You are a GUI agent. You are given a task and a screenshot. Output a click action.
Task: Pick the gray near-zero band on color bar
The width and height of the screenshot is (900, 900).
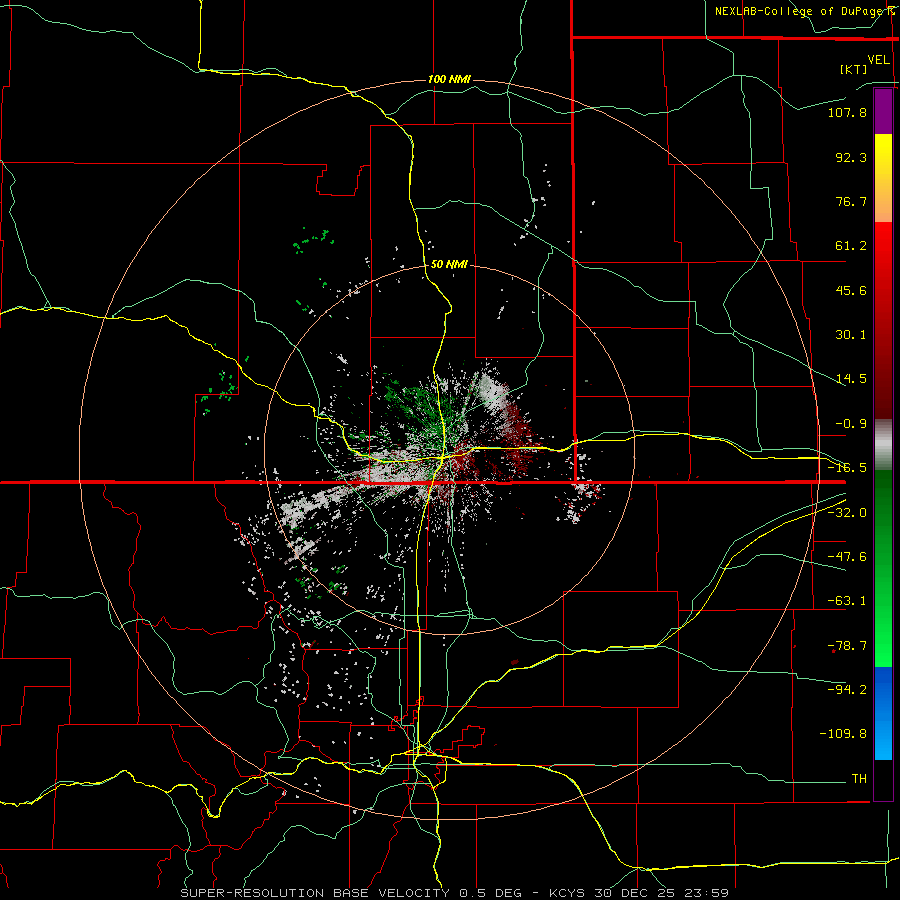pyautogui.click(x=883, y=445)
